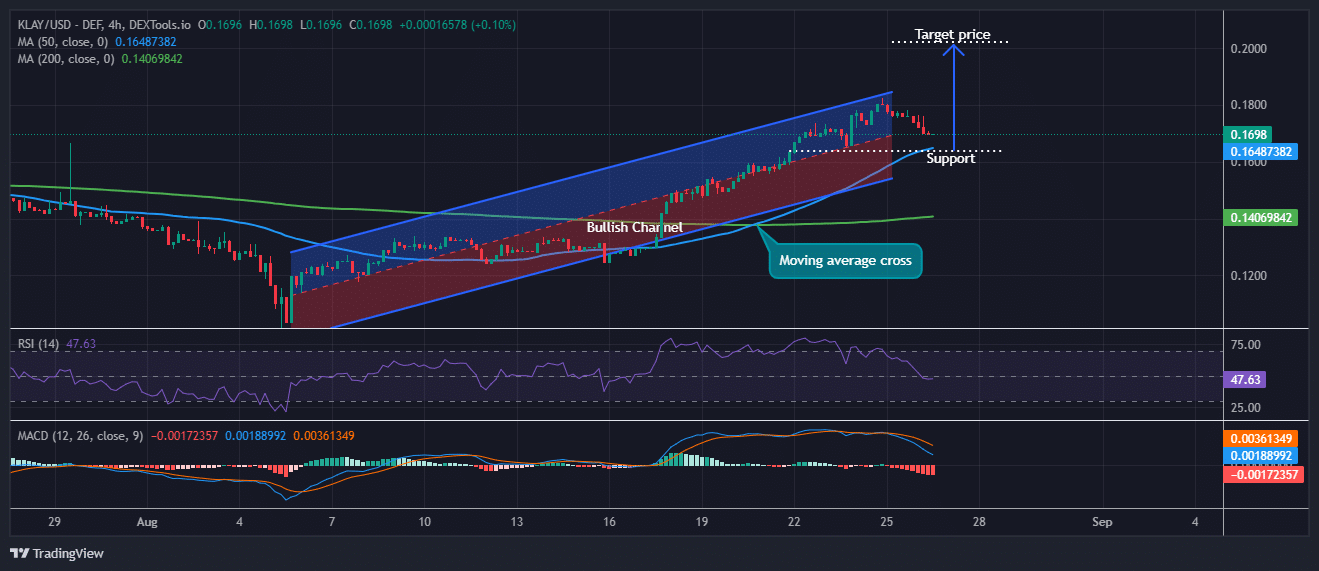
Task: Select the Support text label
Action: coord(950,159)
